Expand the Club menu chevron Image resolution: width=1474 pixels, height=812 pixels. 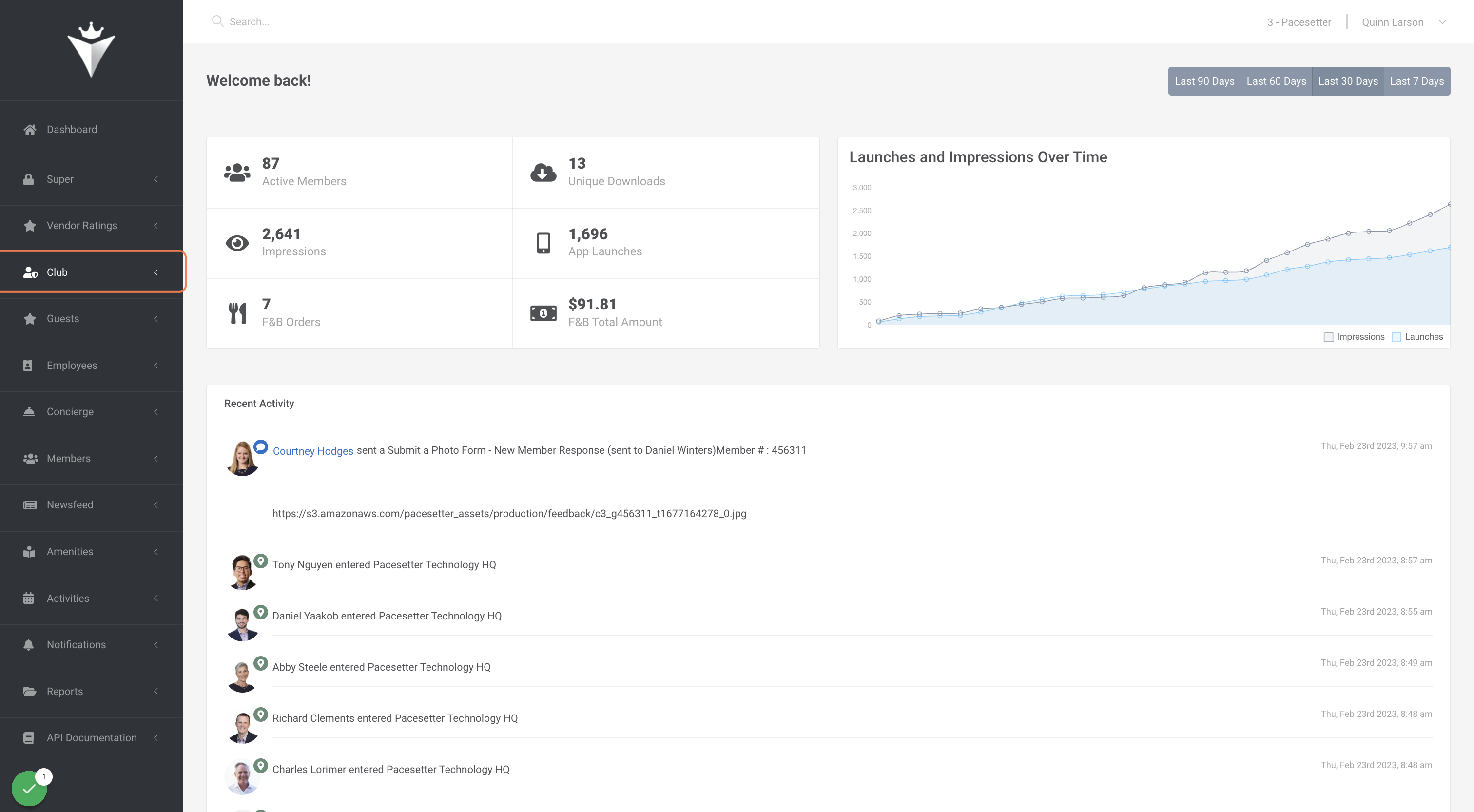155,272
